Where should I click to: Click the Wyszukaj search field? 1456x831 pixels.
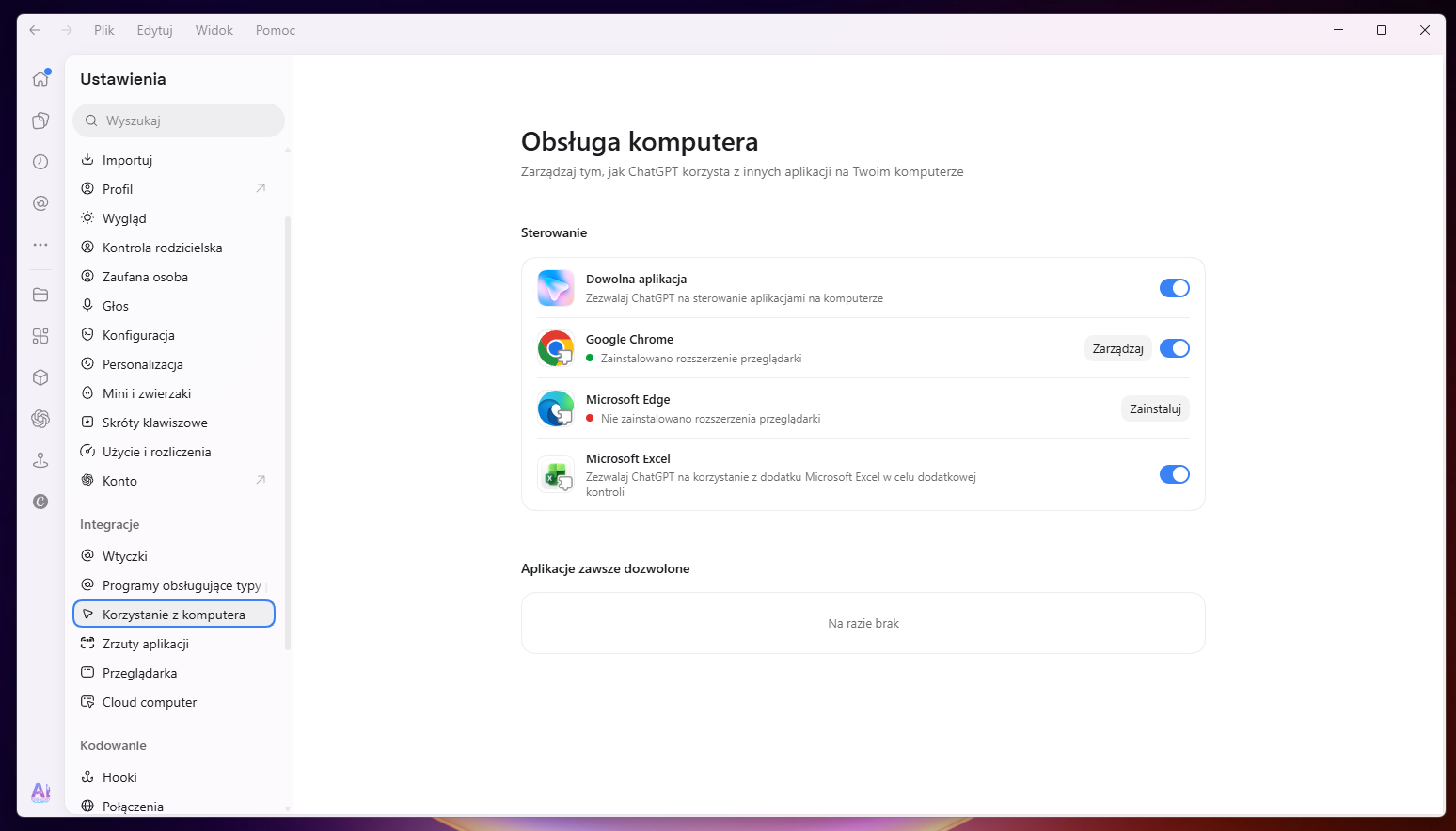pos(179,120)
